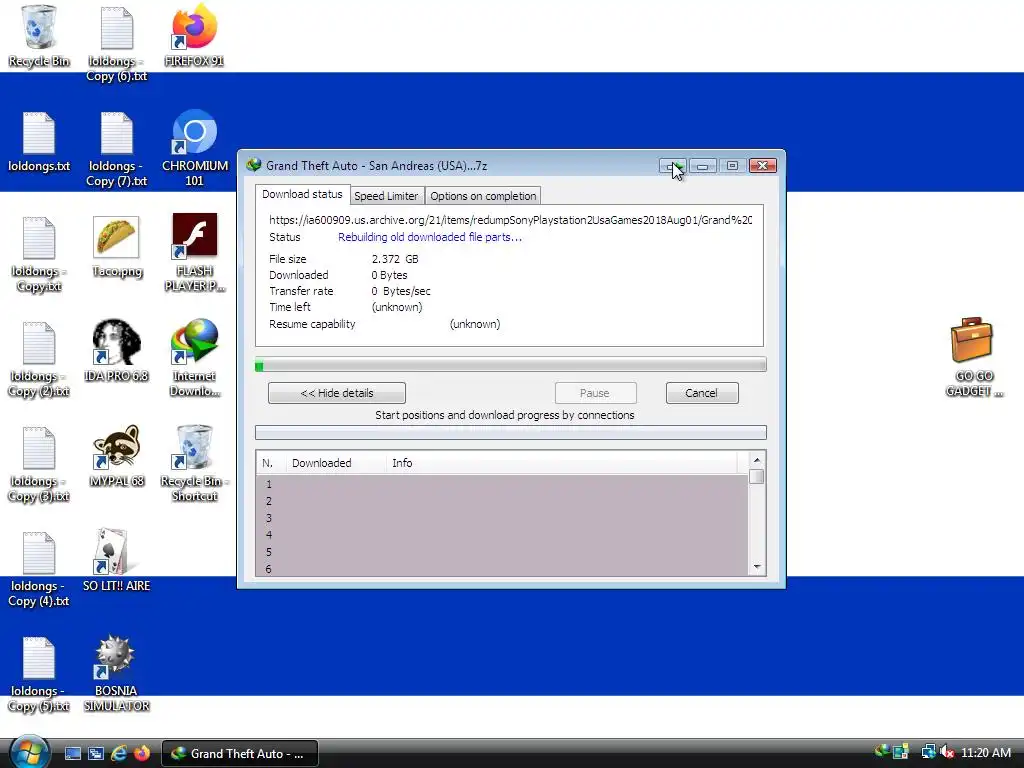Screen dimensions: 1024x768
Task: Click the Grand Theft Auto taskbar button
Action: (x=240, y=754)
